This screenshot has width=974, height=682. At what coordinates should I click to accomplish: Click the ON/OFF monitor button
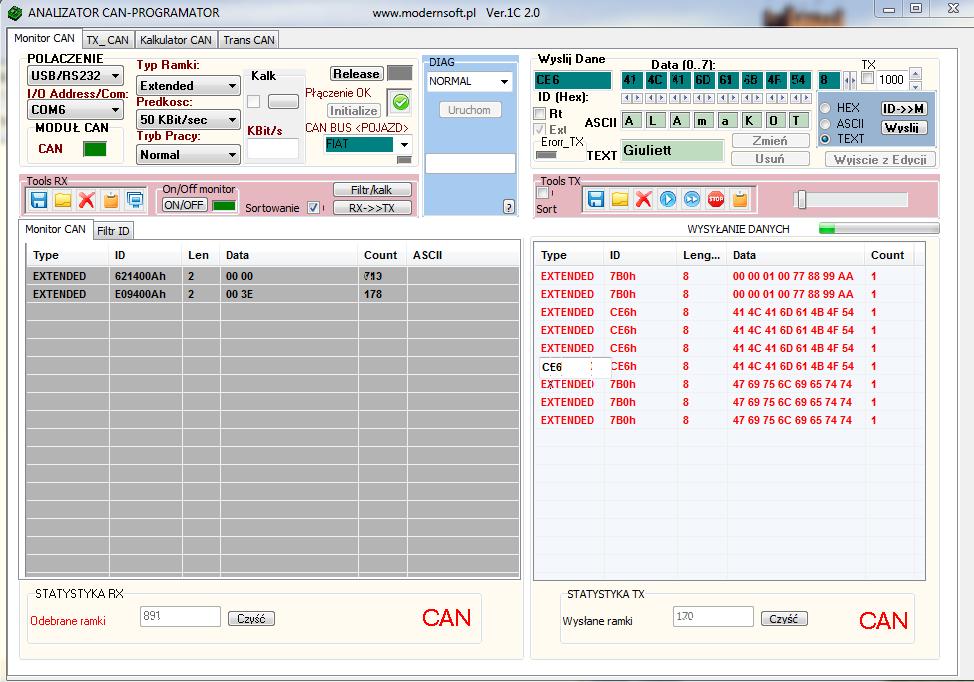184,205
